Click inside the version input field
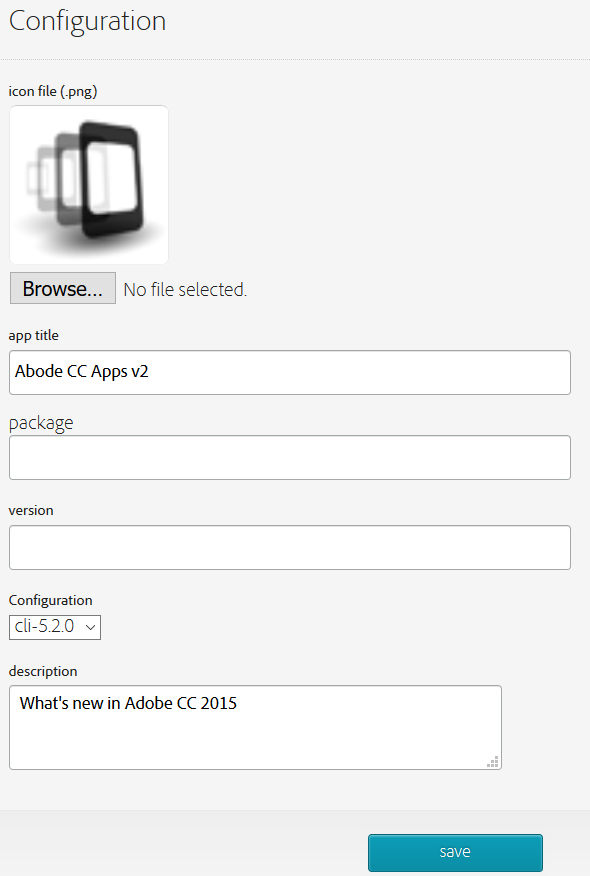 pos(289,548)
